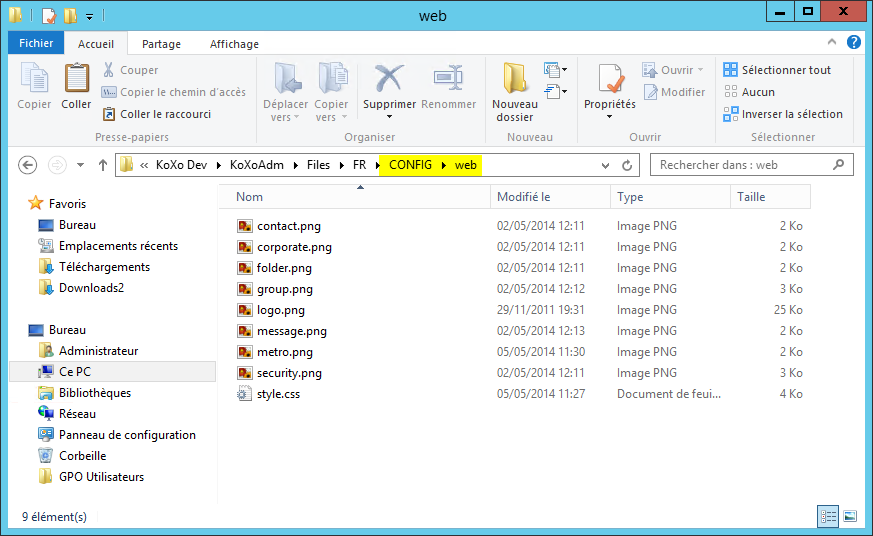This screenshot has width=873, height=536.
Task: Click CONFIG in the address path
Action: coord(410,165)
